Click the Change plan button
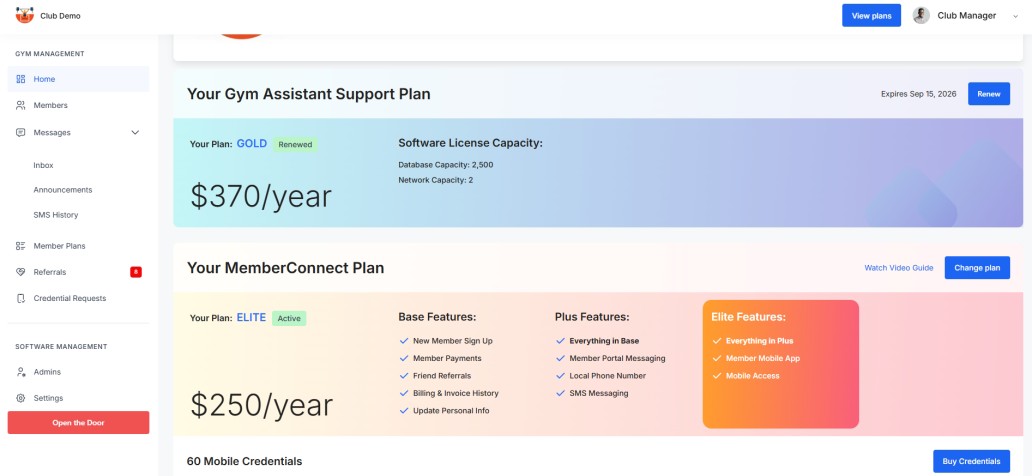1032x476 pixels. pos(976,268)
